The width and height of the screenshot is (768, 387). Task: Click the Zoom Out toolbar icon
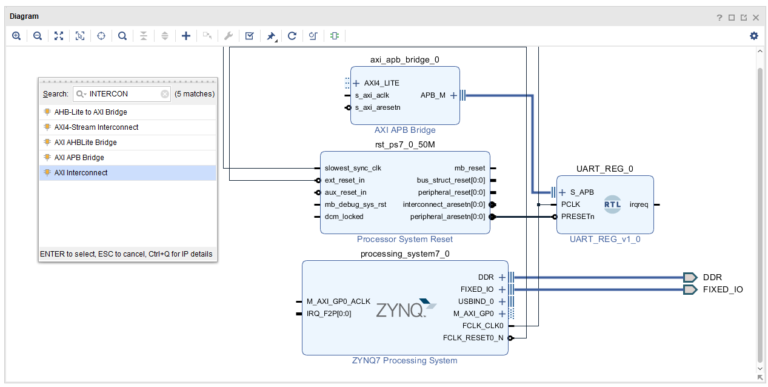[x=37, y=36]
